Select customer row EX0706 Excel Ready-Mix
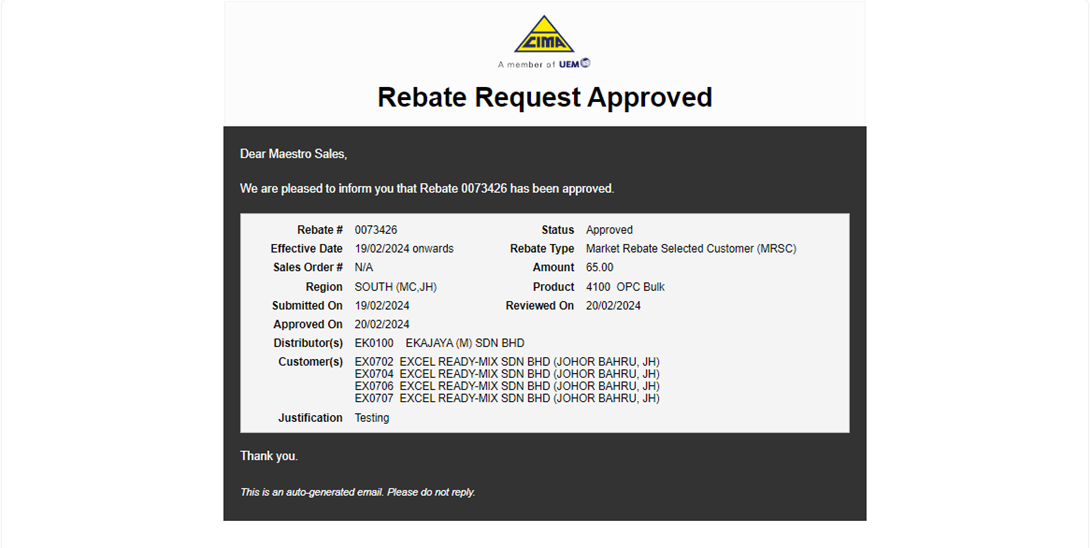Image resolution: width=1090 pixels, height=548 pixels. click(x=507, y=386)
